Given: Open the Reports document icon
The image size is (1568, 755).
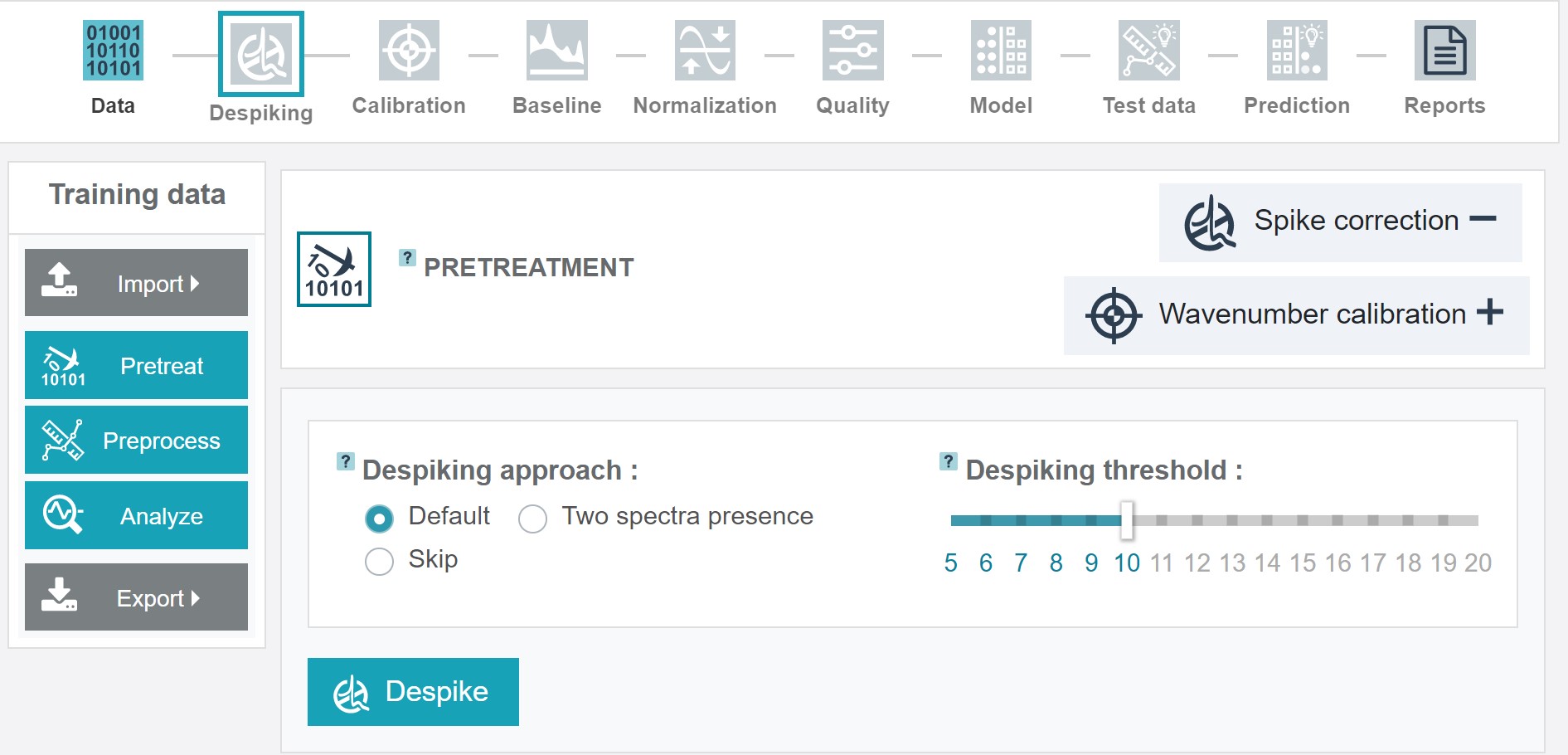Looking at the screenshot, I should point(1445,51).
